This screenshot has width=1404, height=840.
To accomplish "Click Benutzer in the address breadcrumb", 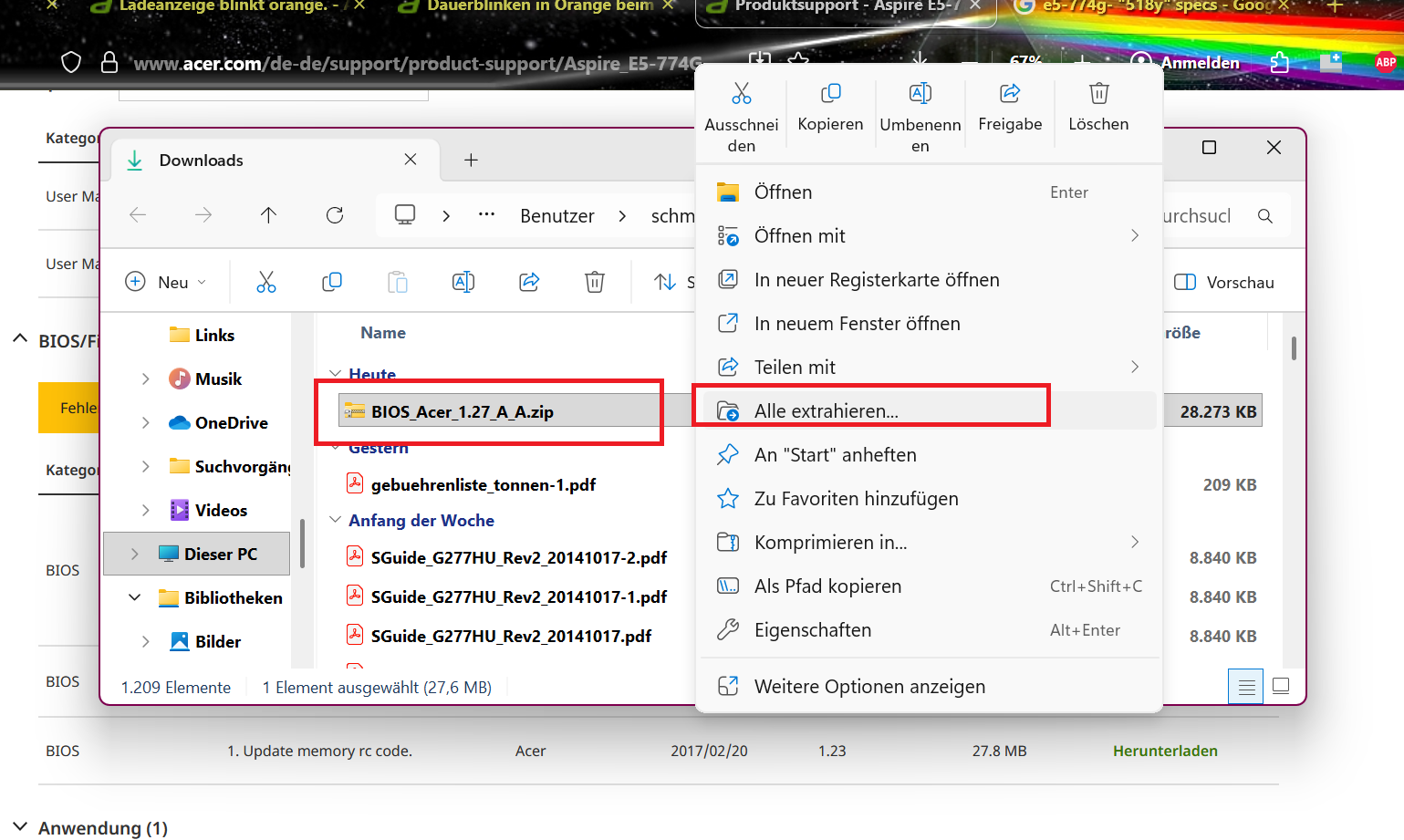I will 557,216.
